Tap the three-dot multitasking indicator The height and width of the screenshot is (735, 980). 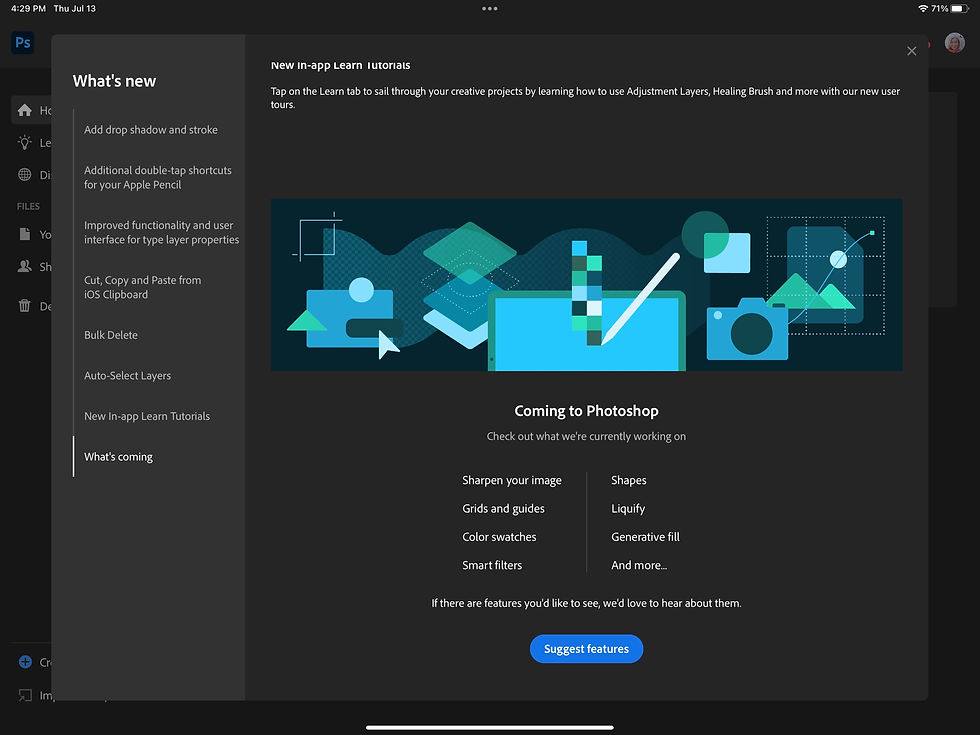[x=489, y=9]
